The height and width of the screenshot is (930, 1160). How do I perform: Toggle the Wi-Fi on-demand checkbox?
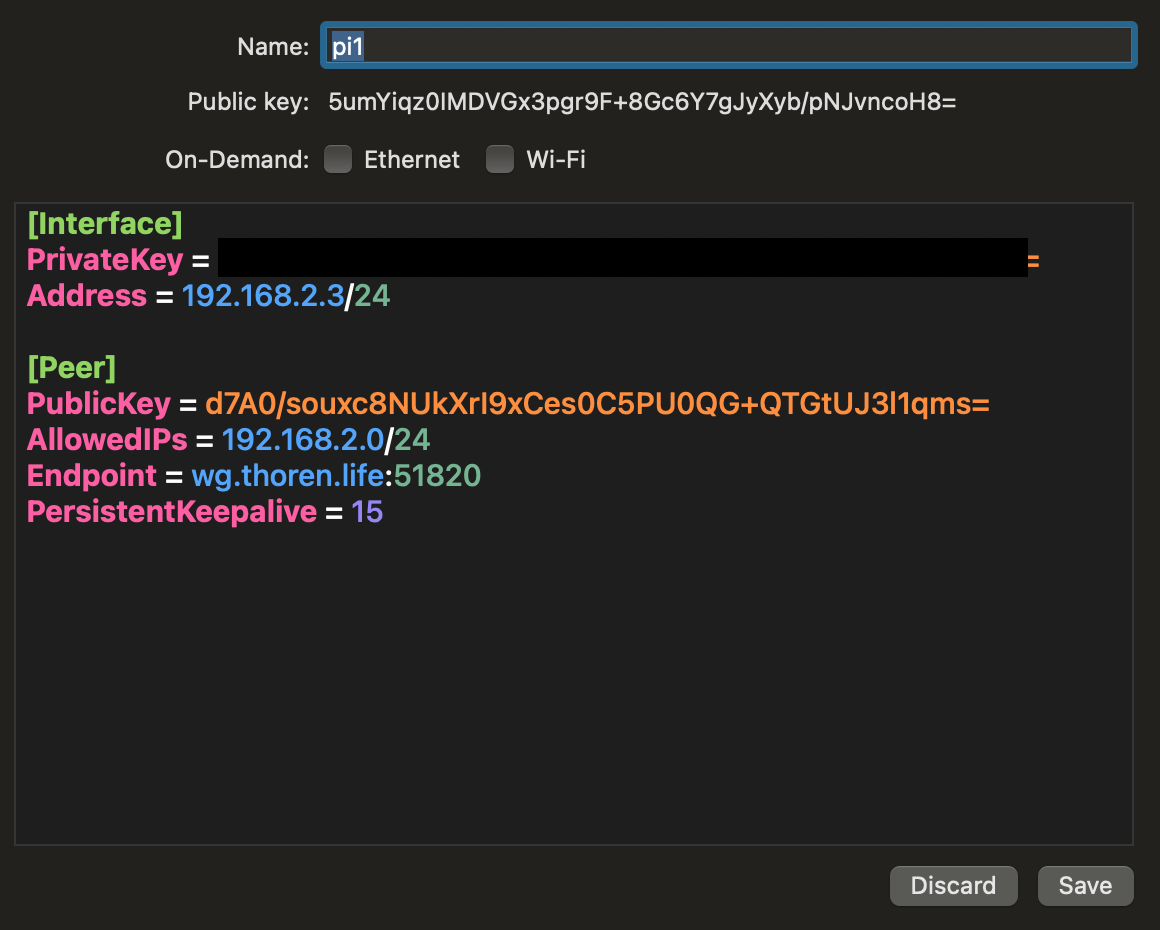500,159
